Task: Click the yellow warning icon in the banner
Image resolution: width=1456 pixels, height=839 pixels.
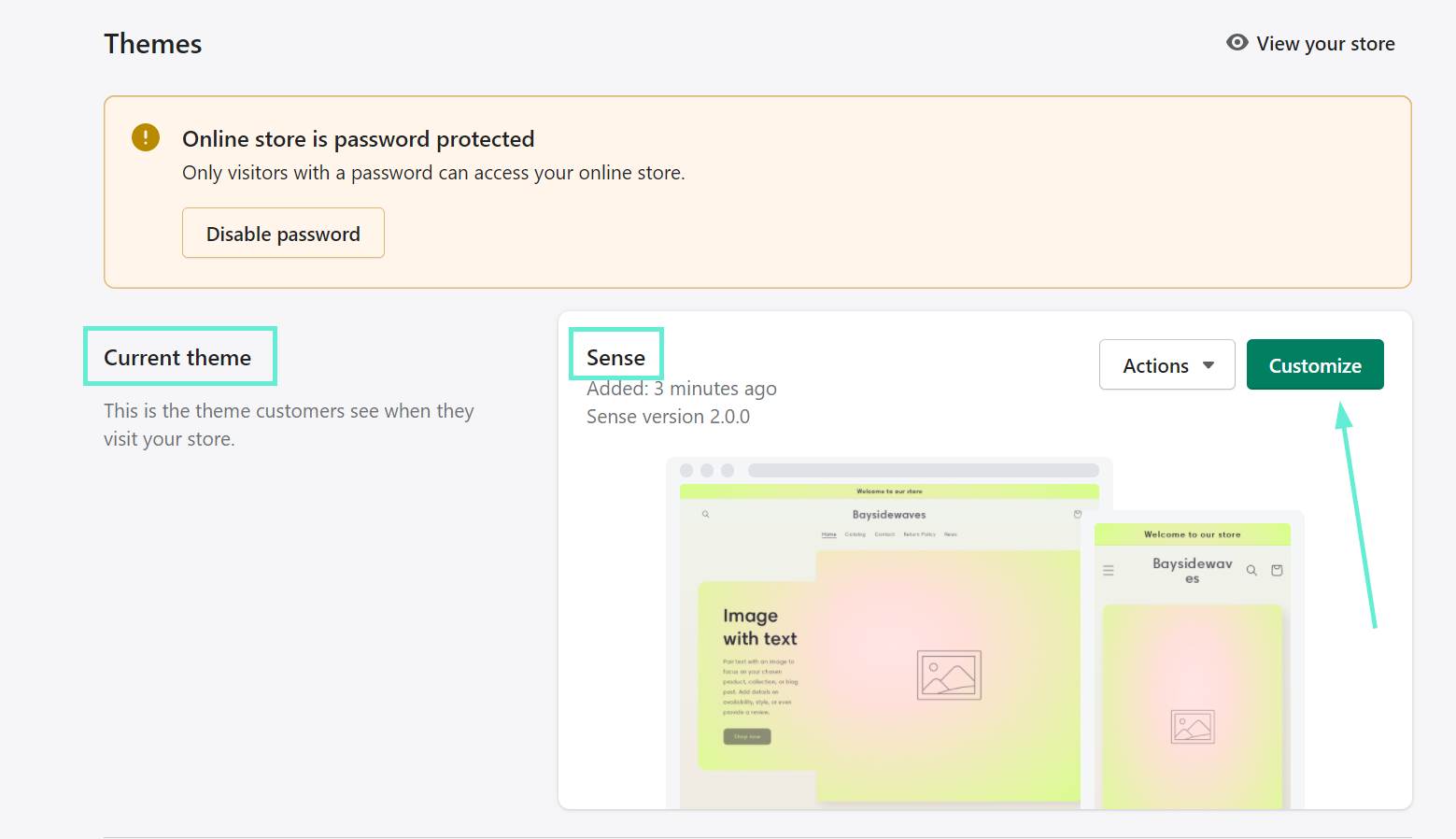Action: pos(146,137)
